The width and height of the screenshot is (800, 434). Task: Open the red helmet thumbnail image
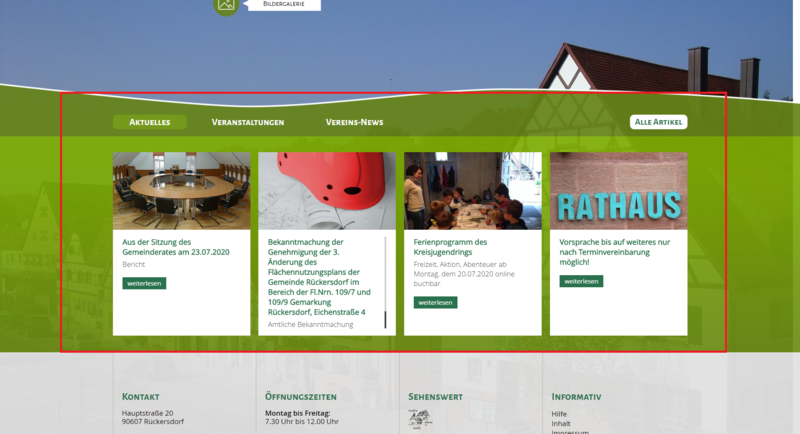pos(327,191)
